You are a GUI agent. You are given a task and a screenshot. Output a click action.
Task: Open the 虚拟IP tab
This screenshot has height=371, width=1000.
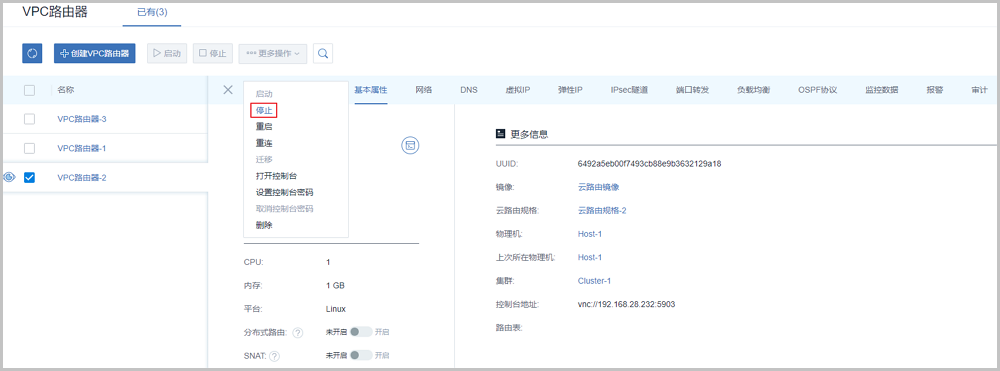pyautogui.click(x=518, y=90)
